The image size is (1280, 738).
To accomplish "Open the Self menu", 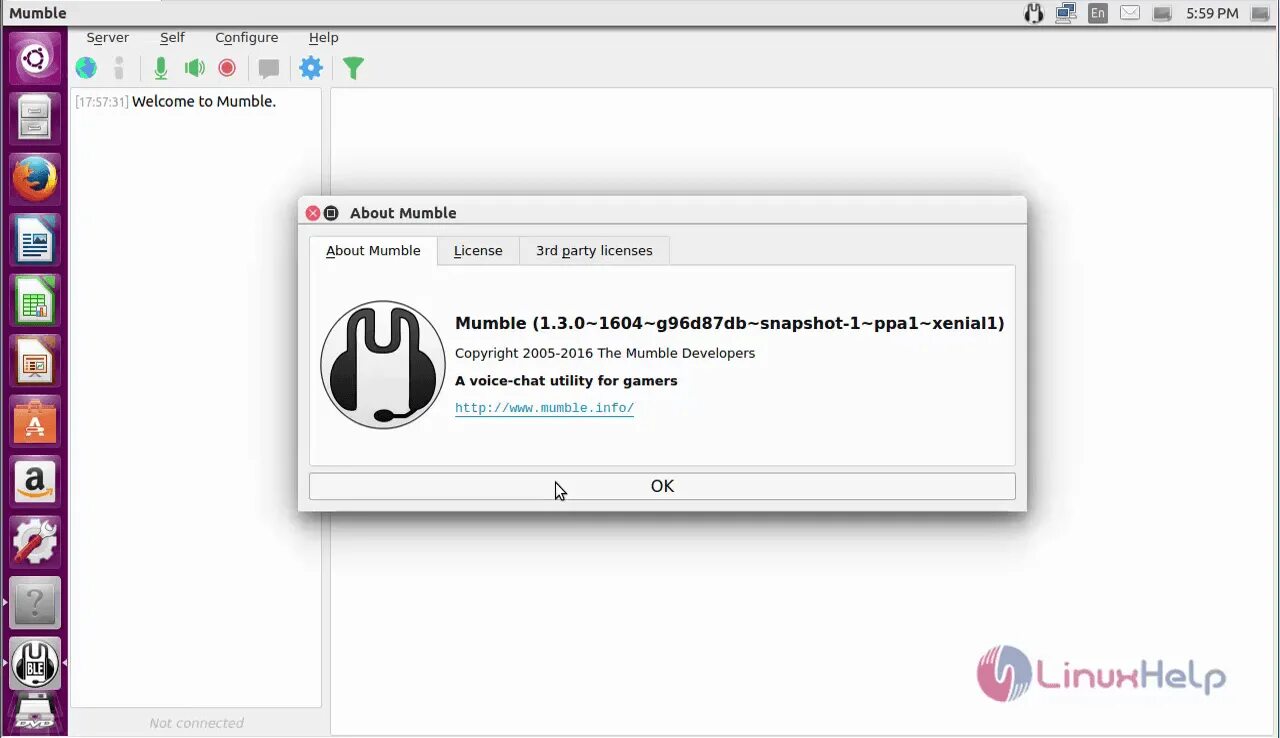I will tap(172, 37).
